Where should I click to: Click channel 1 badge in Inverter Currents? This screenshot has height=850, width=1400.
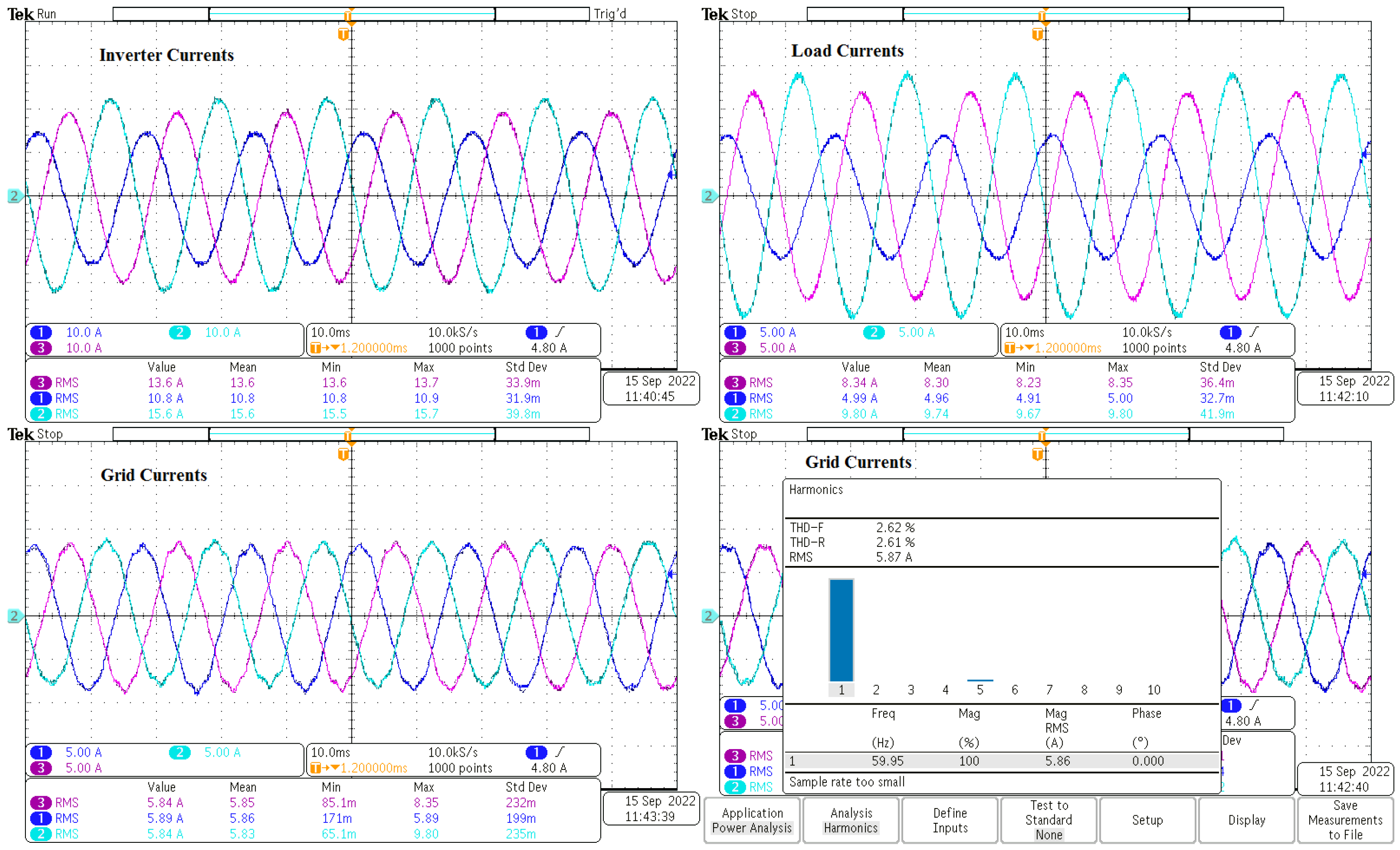coord(41,332)
